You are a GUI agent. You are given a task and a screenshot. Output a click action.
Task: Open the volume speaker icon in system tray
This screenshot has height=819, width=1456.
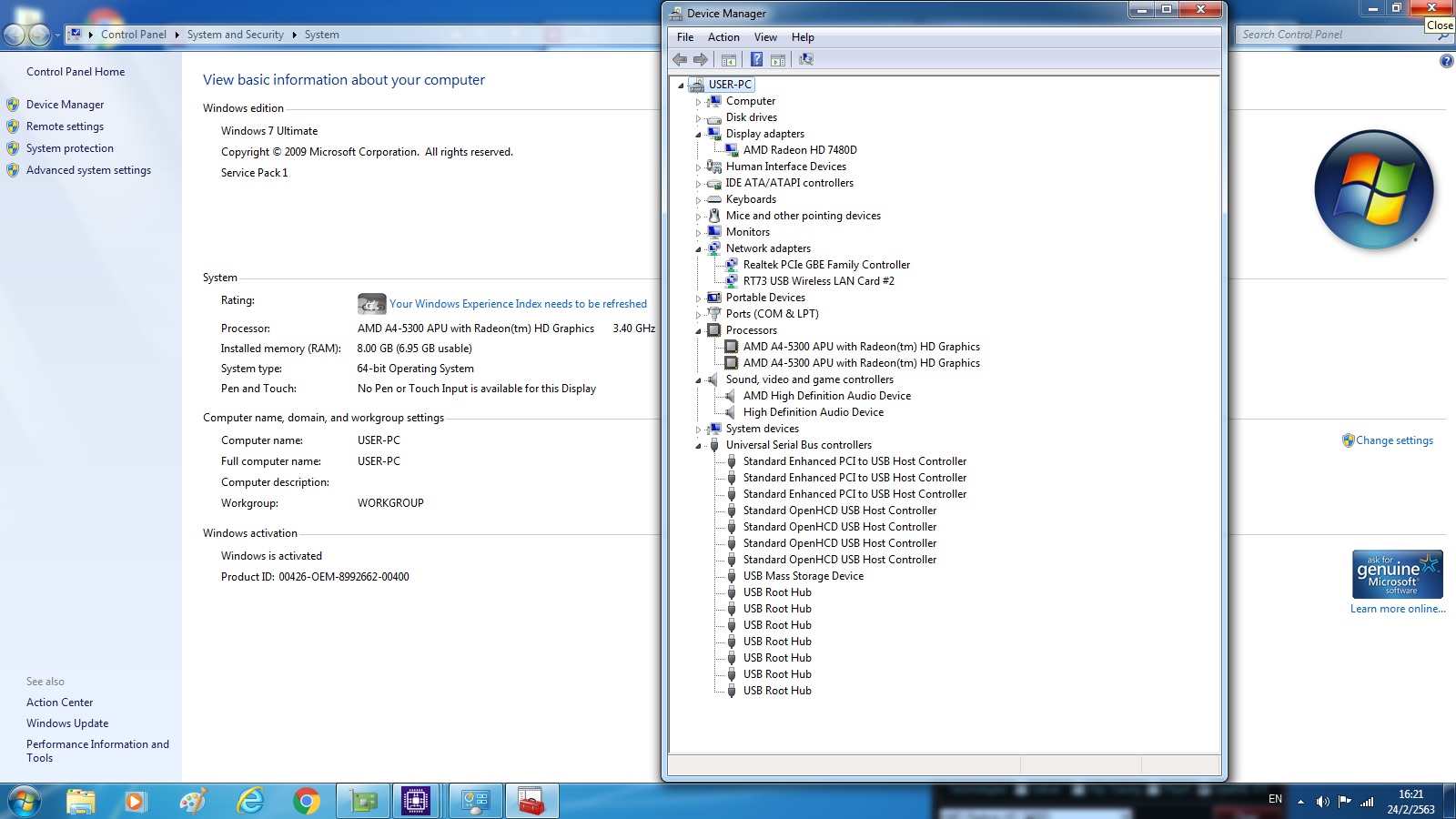click(x=1322, y=802)
